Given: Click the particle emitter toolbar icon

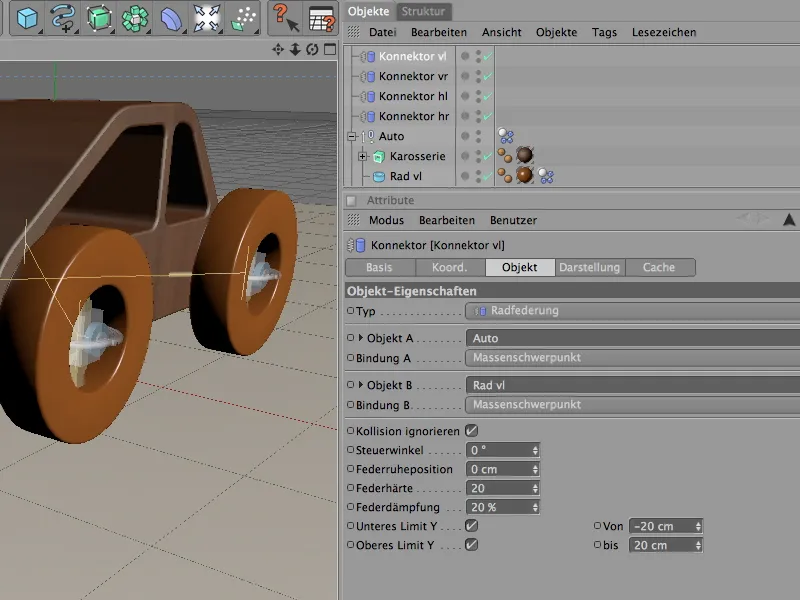Looking at the screenshot, I should 242,18.
